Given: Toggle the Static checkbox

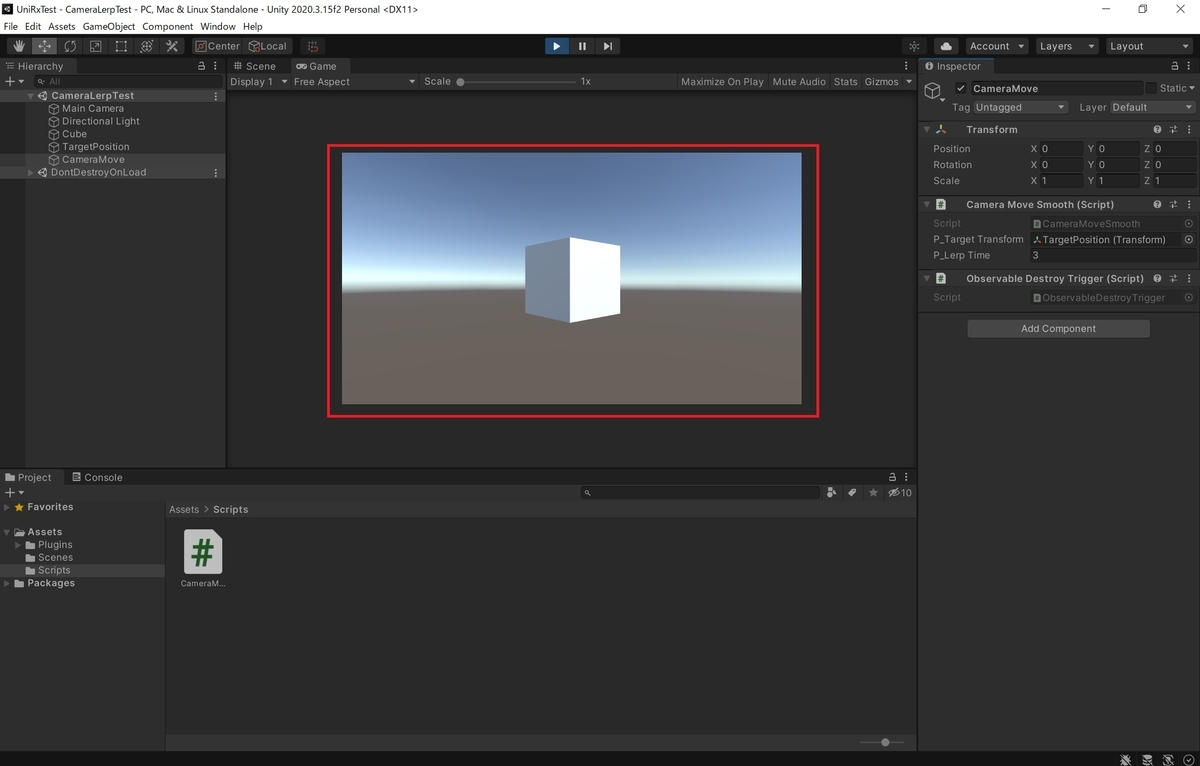Looking at the screenshot, I should point(1151,88).
